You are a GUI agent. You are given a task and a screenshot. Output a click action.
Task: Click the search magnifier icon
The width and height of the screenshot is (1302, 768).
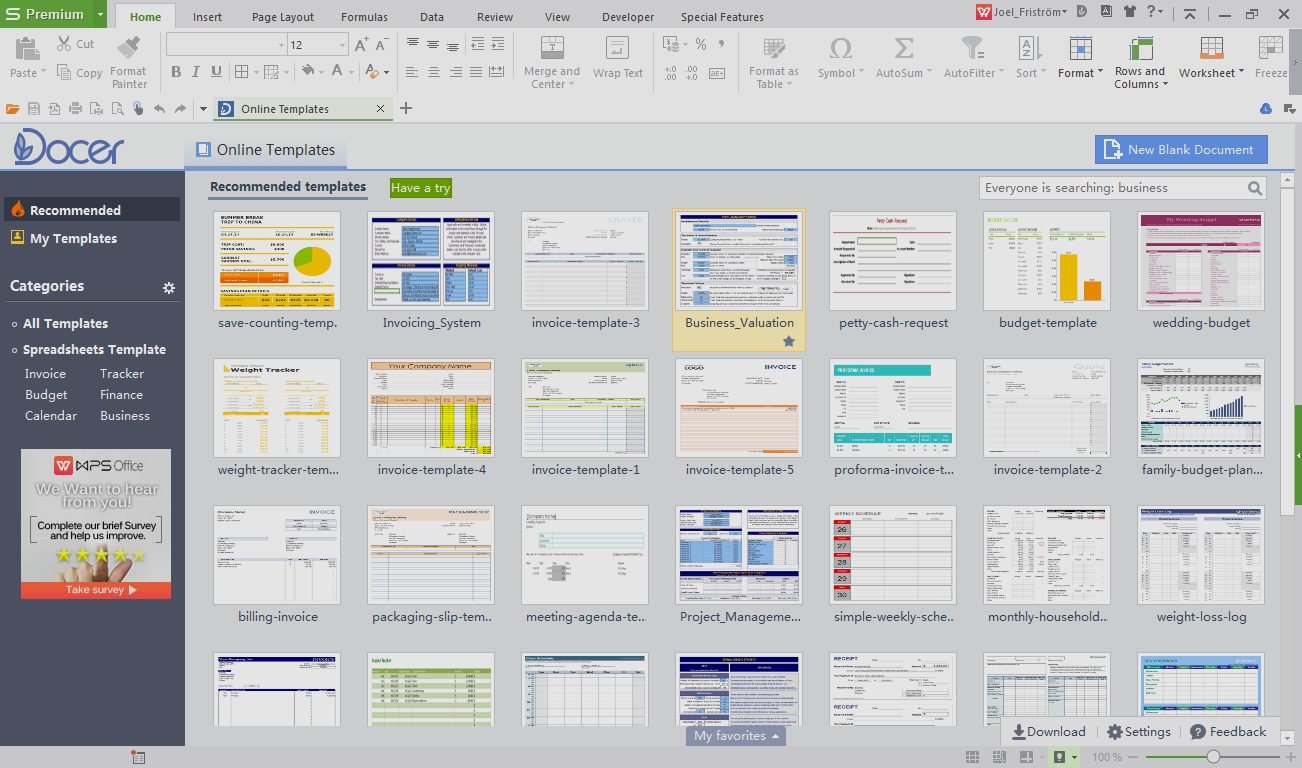[1255, 188]
